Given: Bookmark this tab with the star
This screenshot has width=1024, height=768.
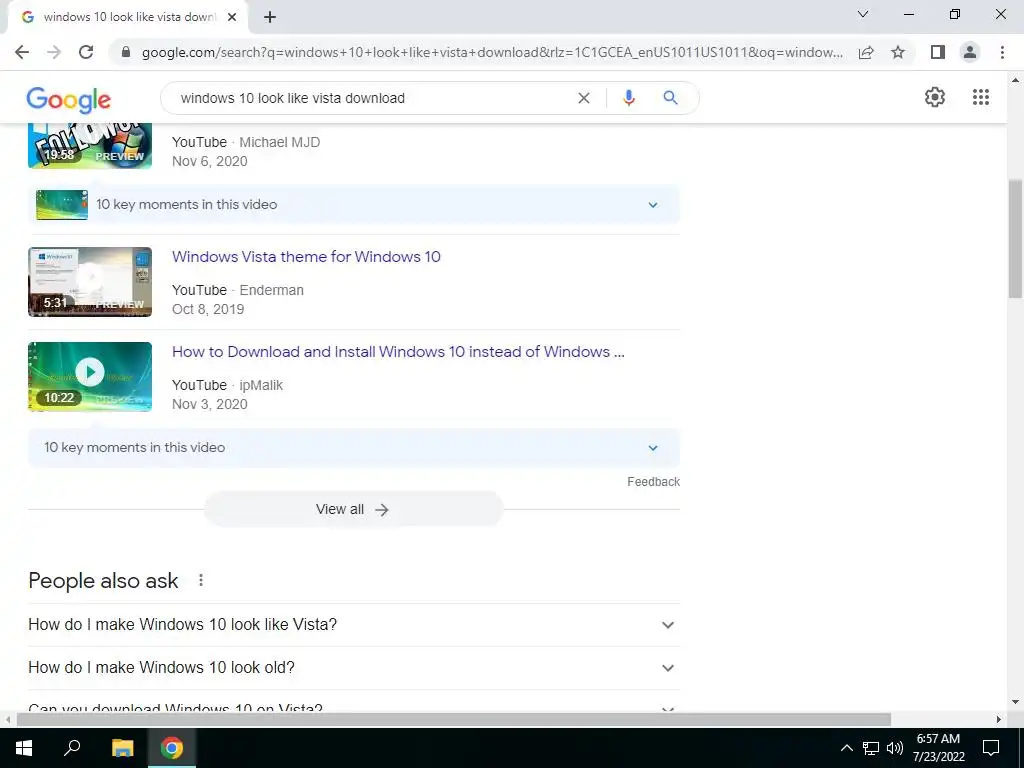Looking at the screenshot, I should tap(898, 52).
